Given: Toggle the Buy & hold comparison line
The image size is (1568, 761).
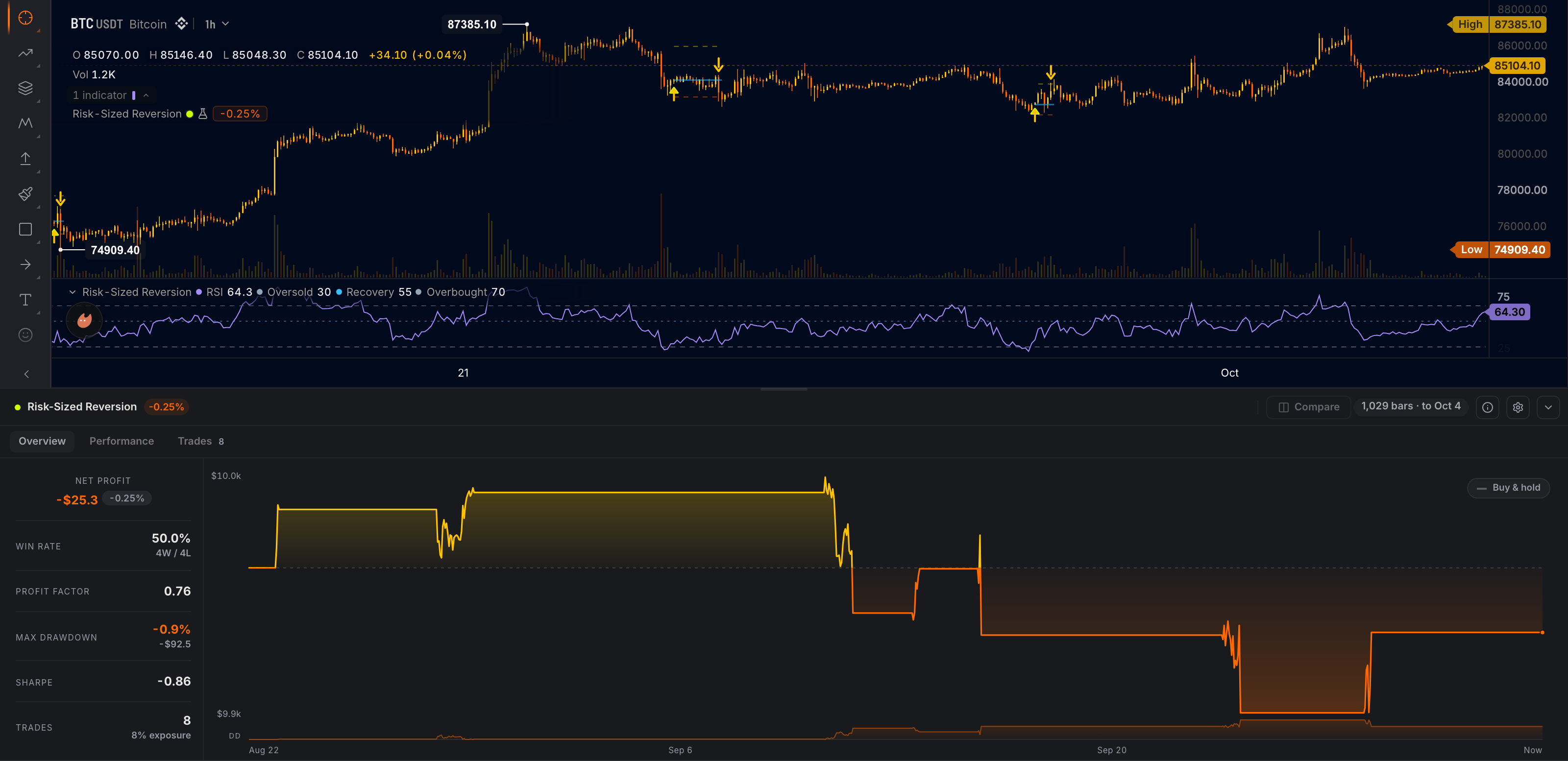Looking at the screenshot, I should pyautogui.click(x=1508, y=488).
